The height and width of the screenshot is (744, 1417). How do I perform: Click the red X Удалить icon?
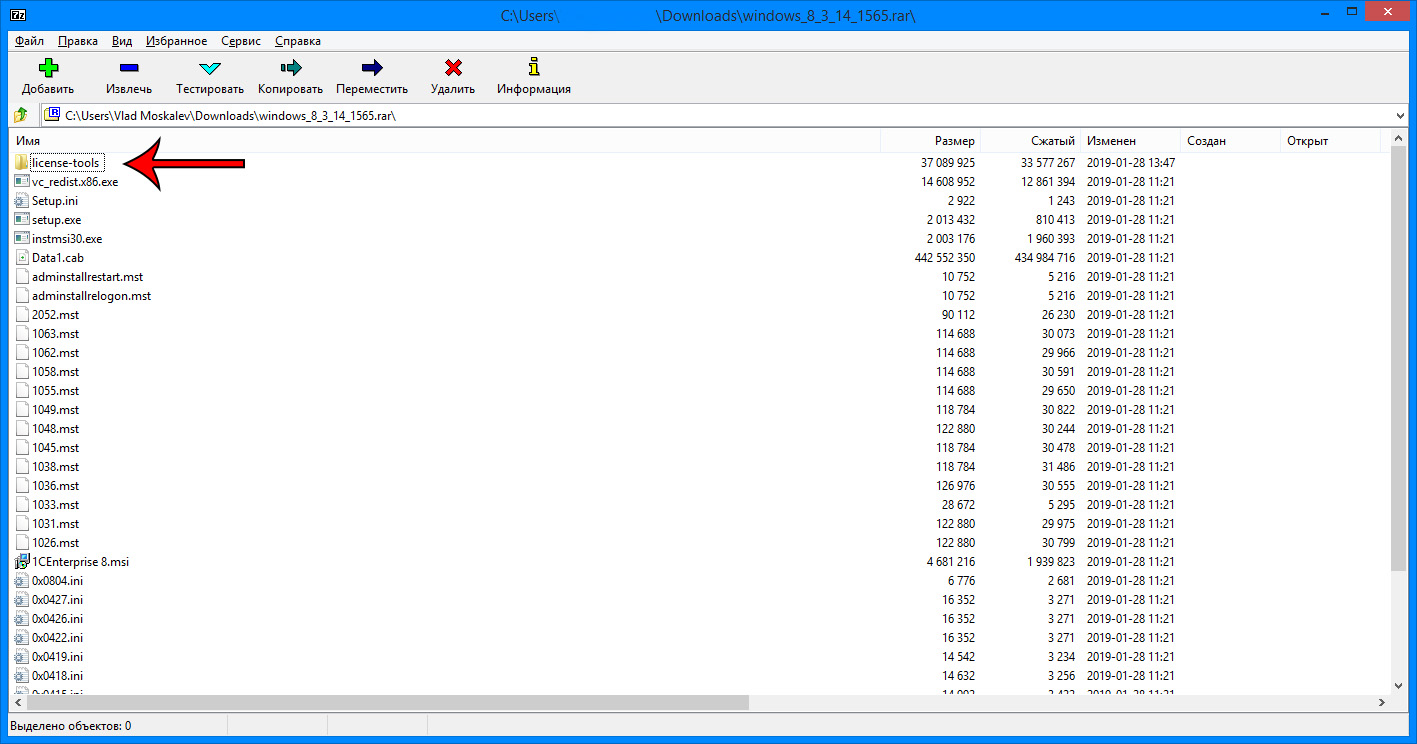tap(453, 68)
